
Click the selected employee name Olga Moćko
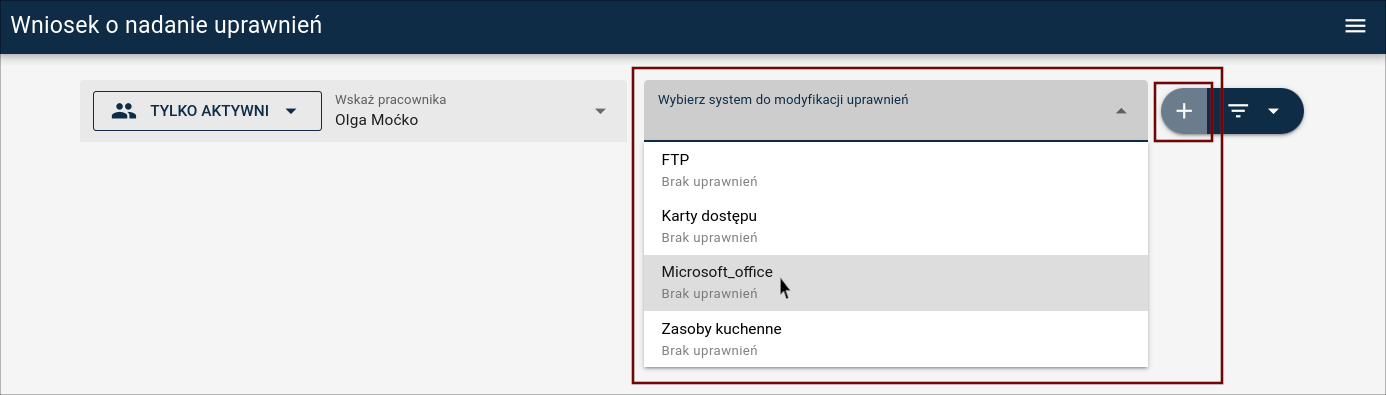coord(376,120)
